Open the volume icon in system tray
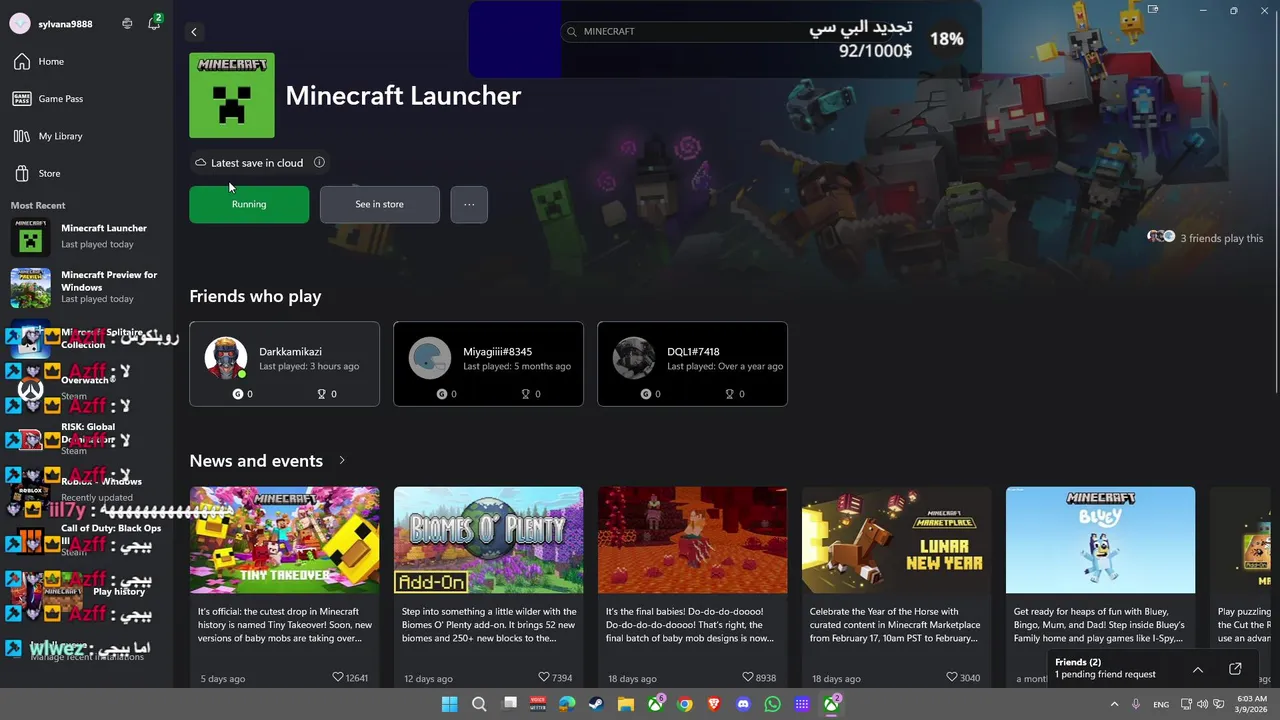This screenshot has width=1280, height=720. point(1204,704)
